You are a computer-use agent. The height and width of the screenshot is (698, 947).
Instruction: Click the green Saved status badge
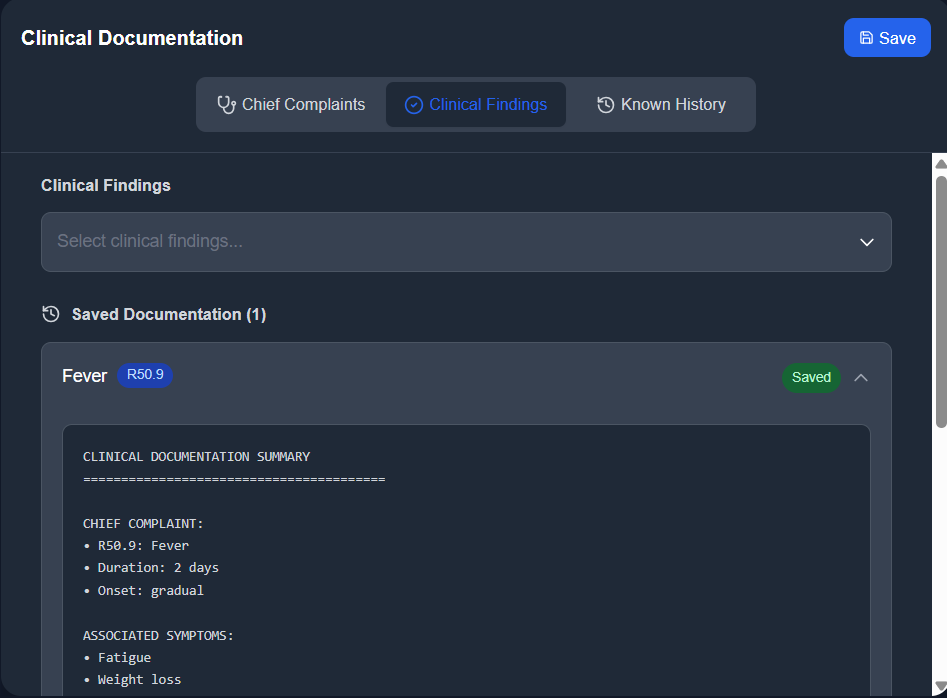tap(811, 377)
